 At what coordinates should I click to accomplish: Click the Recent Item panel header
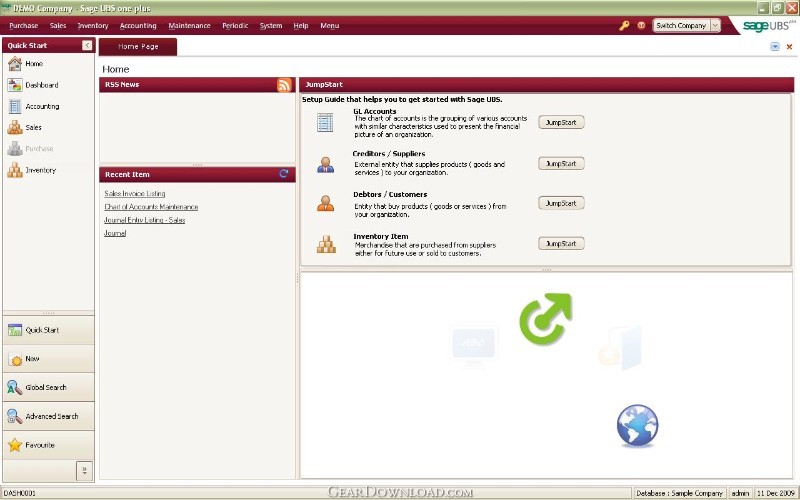[197, 174]
